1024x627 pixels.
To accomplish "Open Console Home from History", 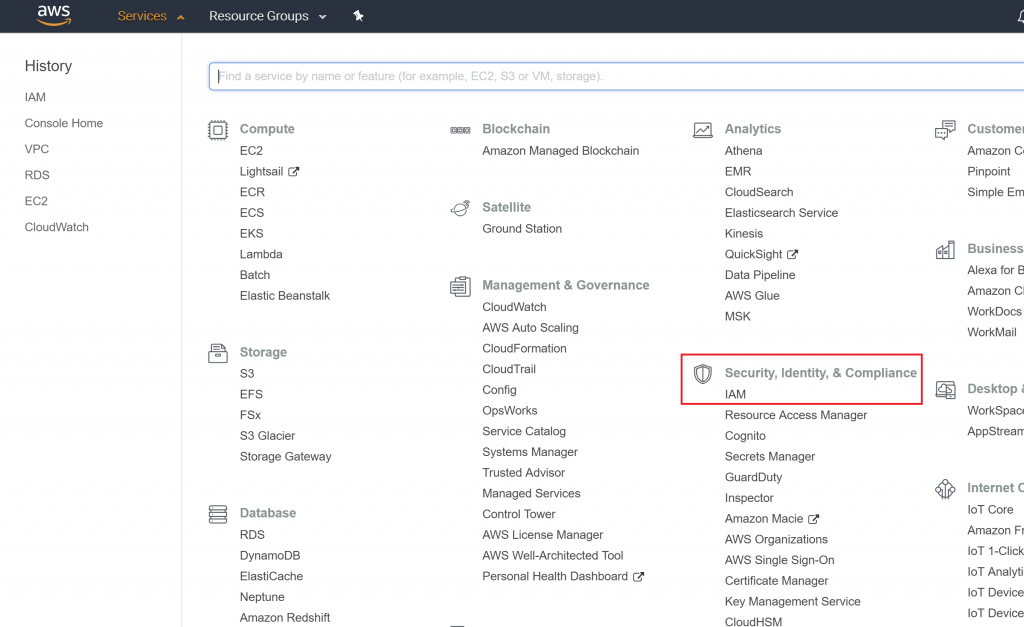I will [x=64, y=123].
